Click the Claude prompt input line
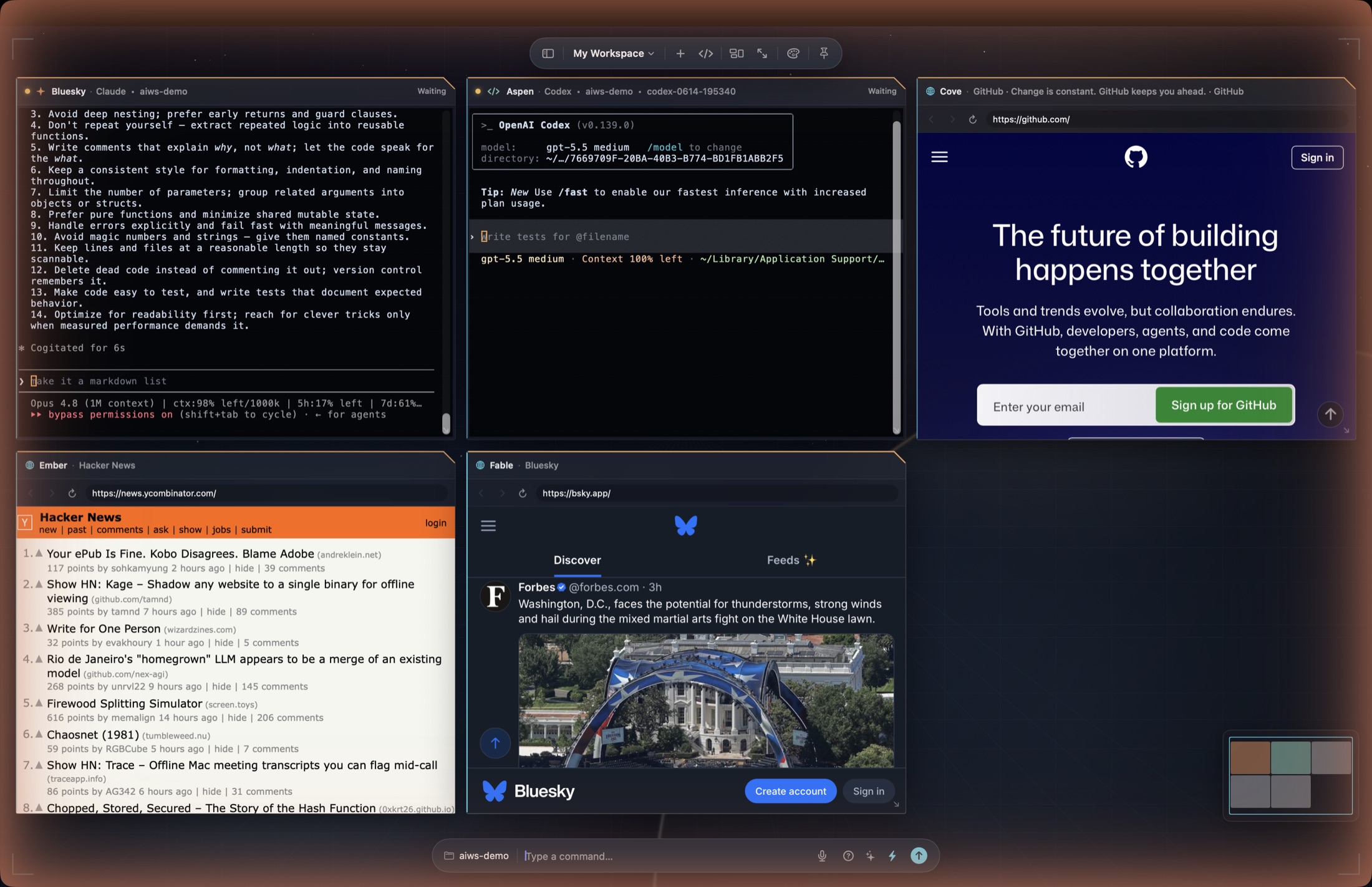Screen dimensions: 1372x887 pos(228,380)
